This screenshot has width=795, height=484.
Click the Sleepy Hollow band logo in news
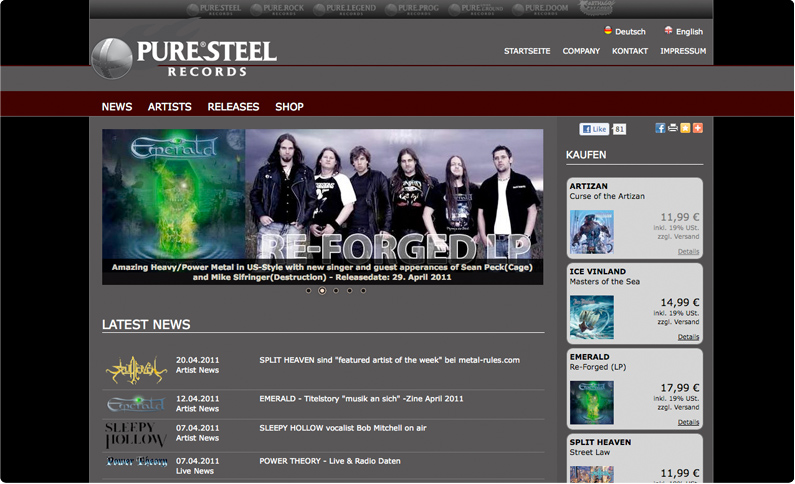pyautogui.click(x=136, y=435)
